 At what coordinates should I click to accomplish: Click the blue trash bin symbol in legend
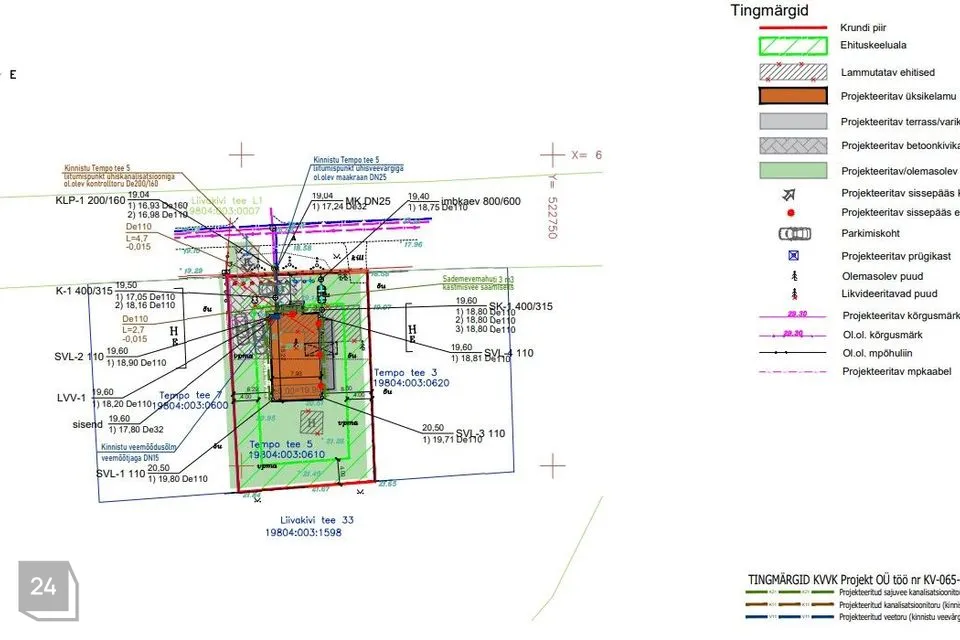[x=793, y=255]
